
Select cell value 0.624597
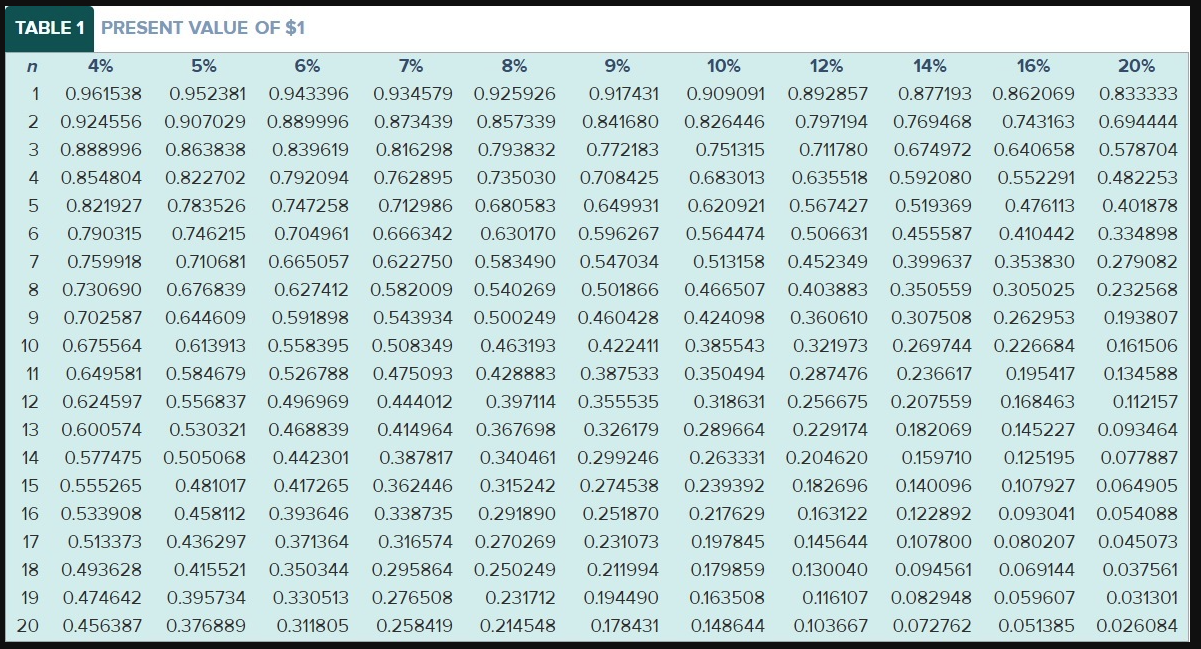point(101,402)
